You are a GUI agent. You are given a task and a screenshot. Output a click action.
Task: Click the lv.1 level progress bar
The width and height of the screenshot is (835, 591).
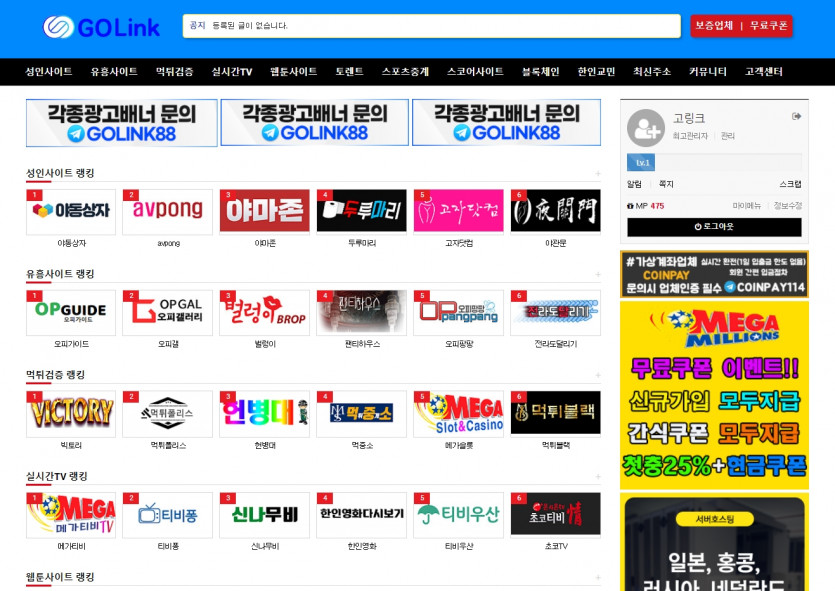pos(714,163)
